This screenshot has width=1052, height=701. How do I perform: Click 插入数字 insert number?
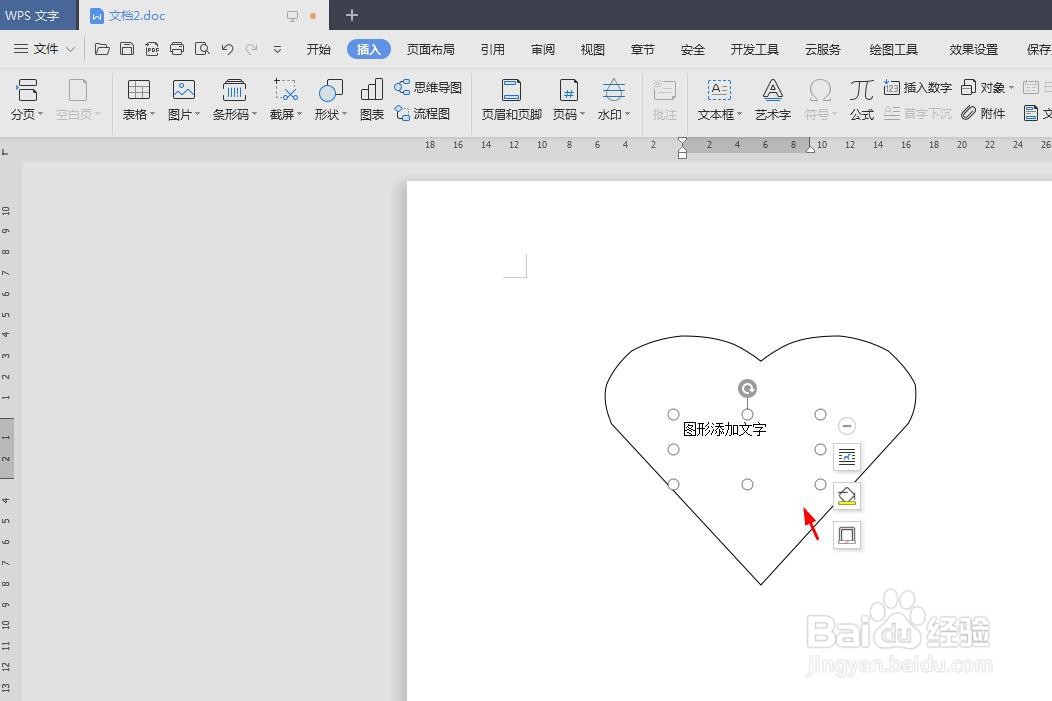click(918, 87)
